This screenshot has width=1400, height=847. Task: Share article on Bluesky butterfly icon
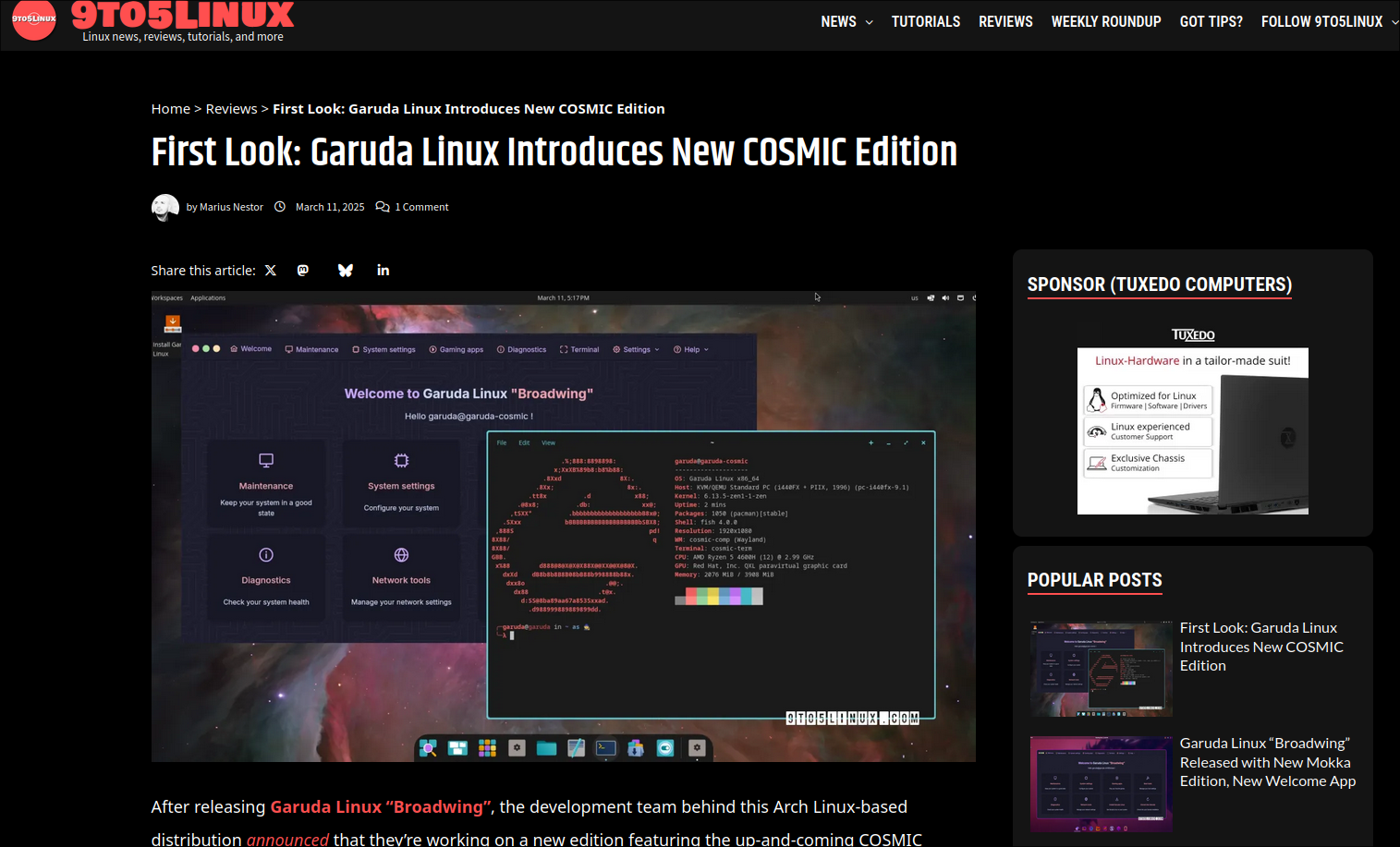[x=346, y=271]
